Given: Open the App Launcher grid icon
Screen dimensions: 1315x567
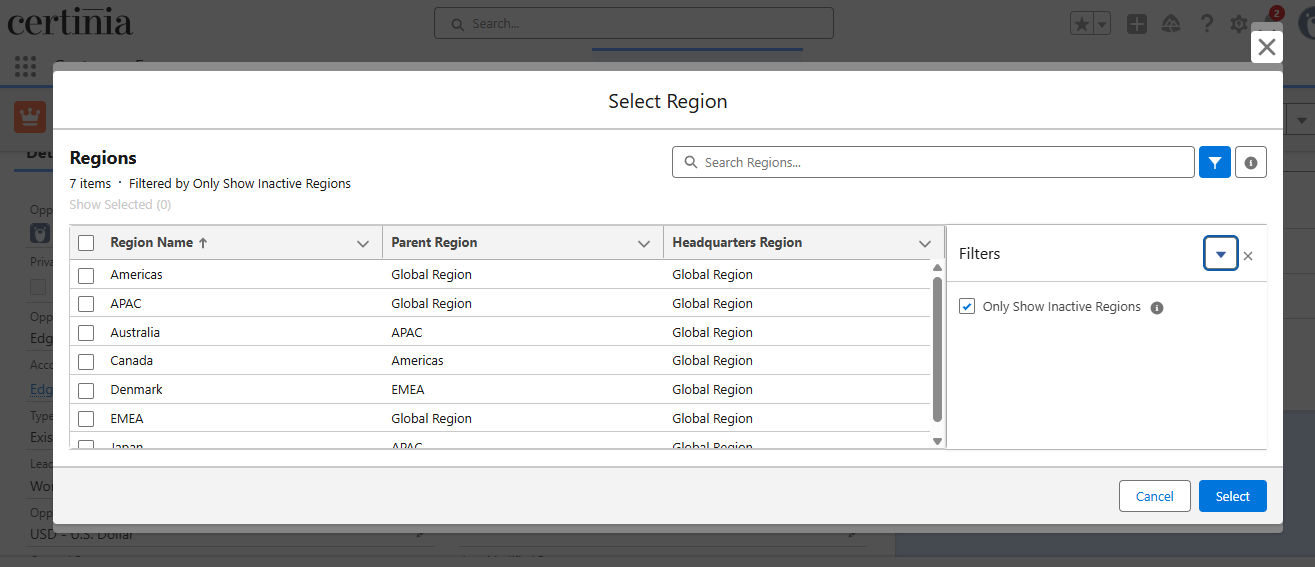Looking at the screenshot, I should point(26,67).
